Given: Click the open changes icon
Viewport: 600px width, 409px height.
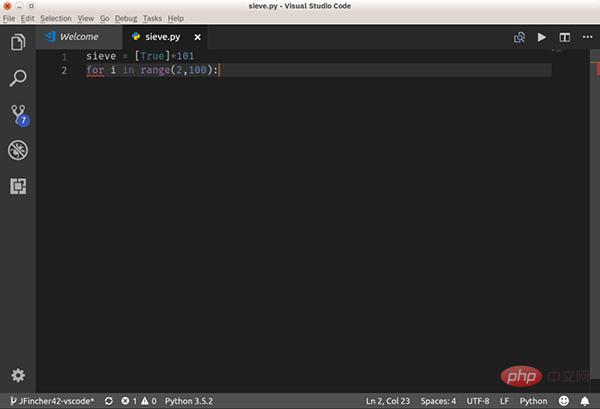Looking at the screenshot, I should point(519,37).
